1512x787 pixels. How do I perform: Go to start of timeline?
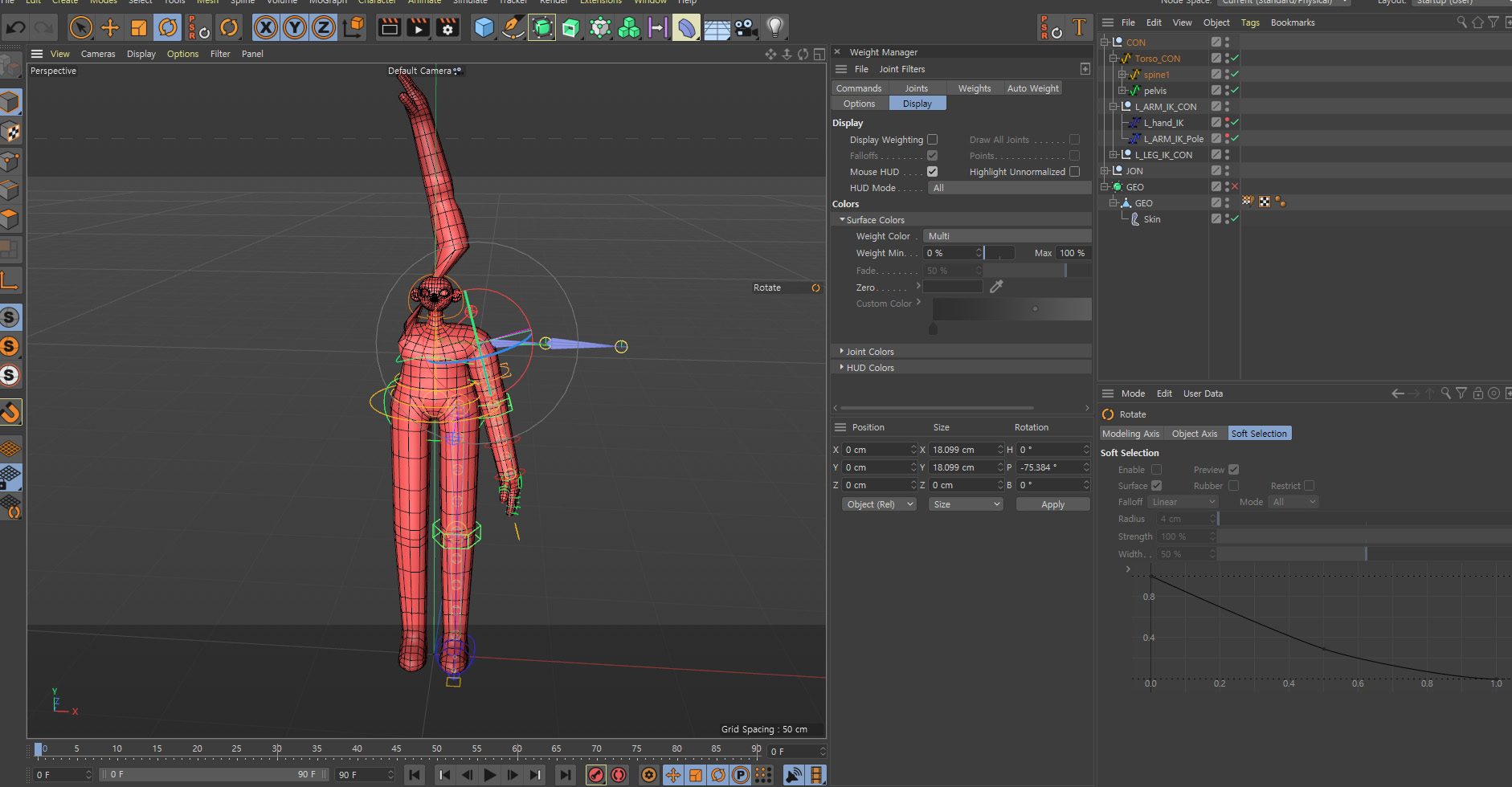[x=415, y=775]
